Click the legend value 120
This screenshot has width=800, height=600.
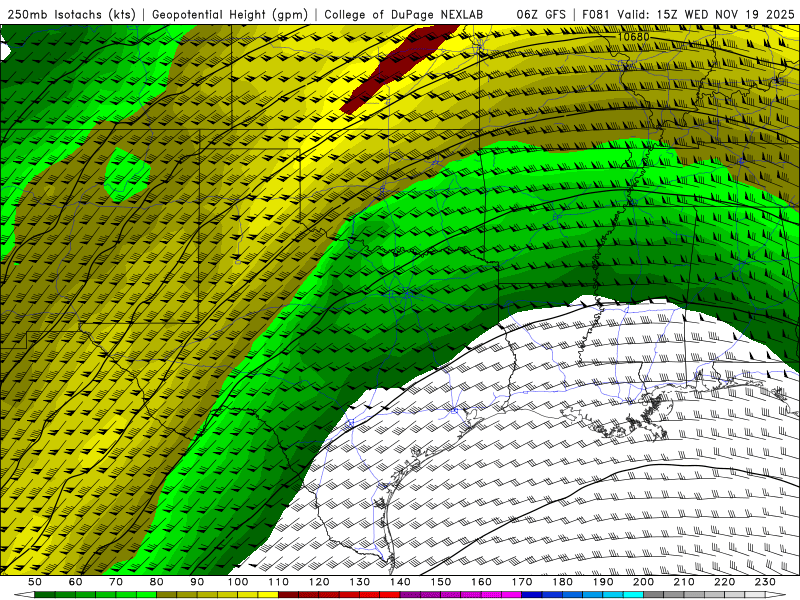point(319,582)
